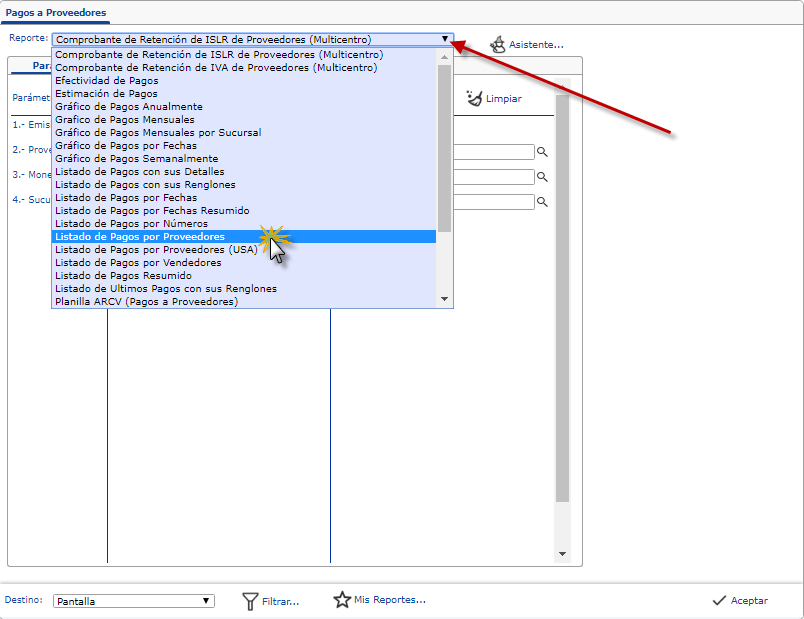Choose Listado de Pagos con sus Renglones

245,185
